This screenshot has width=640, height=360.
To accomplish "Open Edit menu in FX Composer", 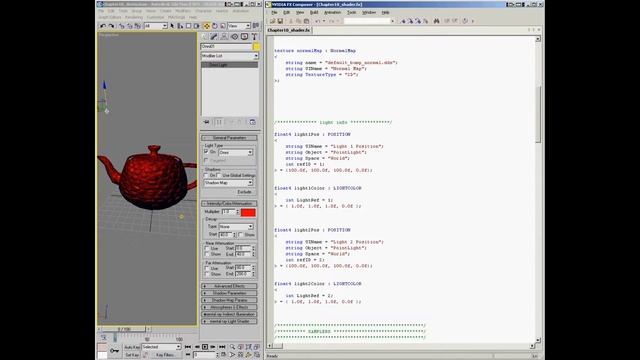I will coord(287,13).
